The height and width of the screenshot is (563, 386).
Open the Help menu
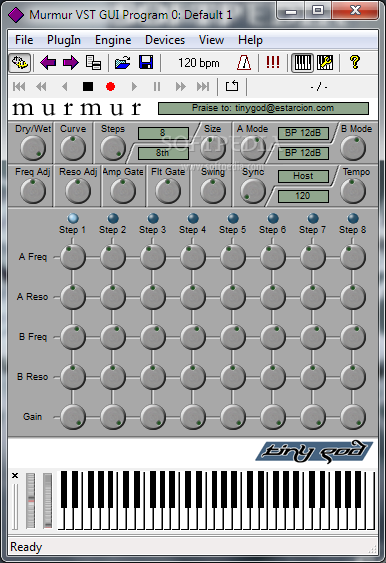point(250,40)
